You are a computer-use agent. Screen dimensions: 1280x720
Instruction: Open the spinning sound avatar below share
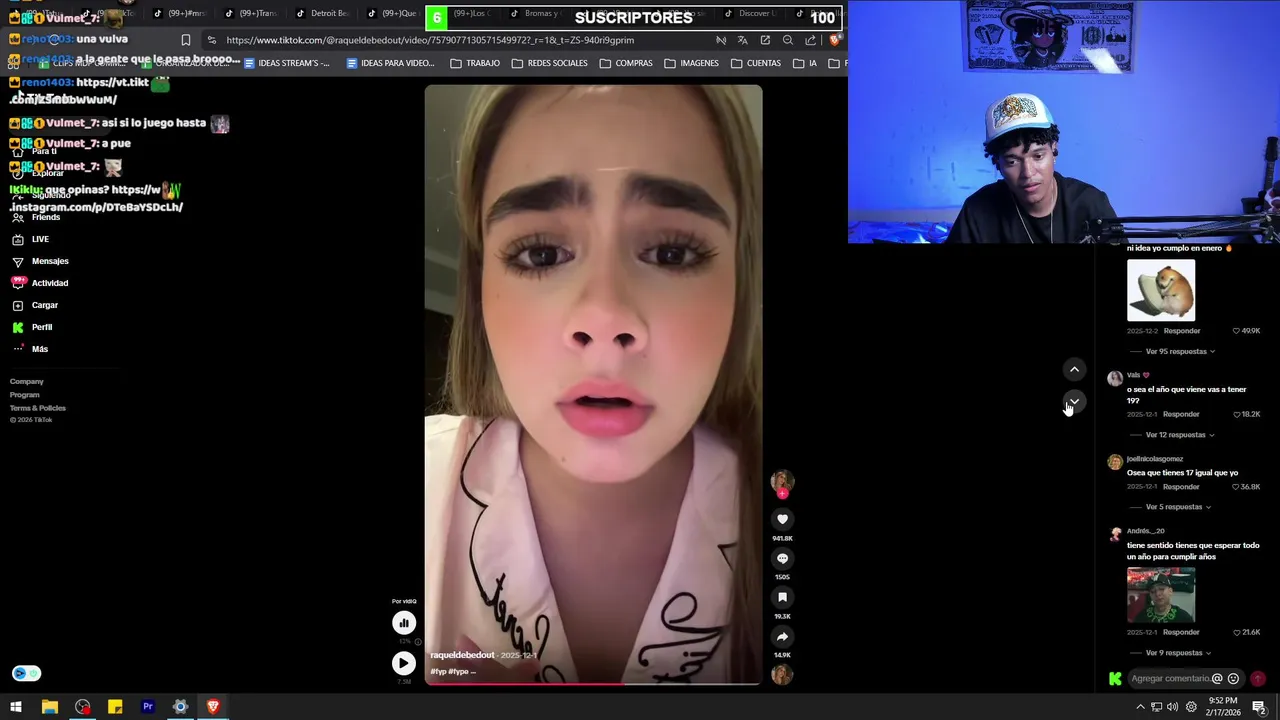point(782,675)
